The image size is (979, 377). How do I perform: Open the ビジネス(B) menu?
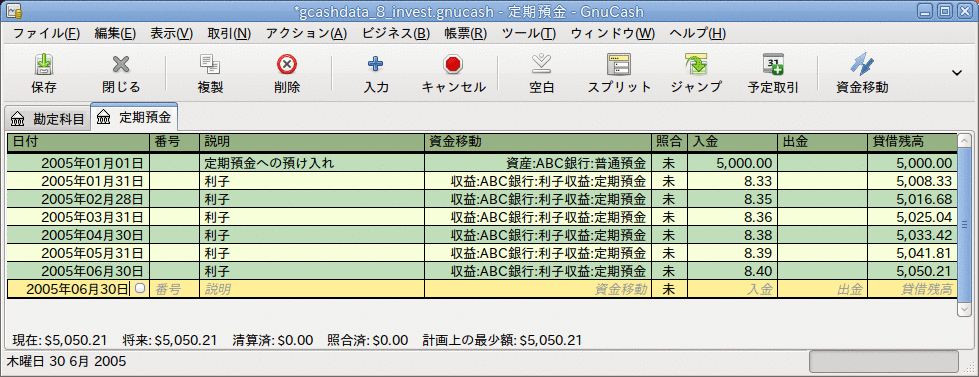click(396, 34)
